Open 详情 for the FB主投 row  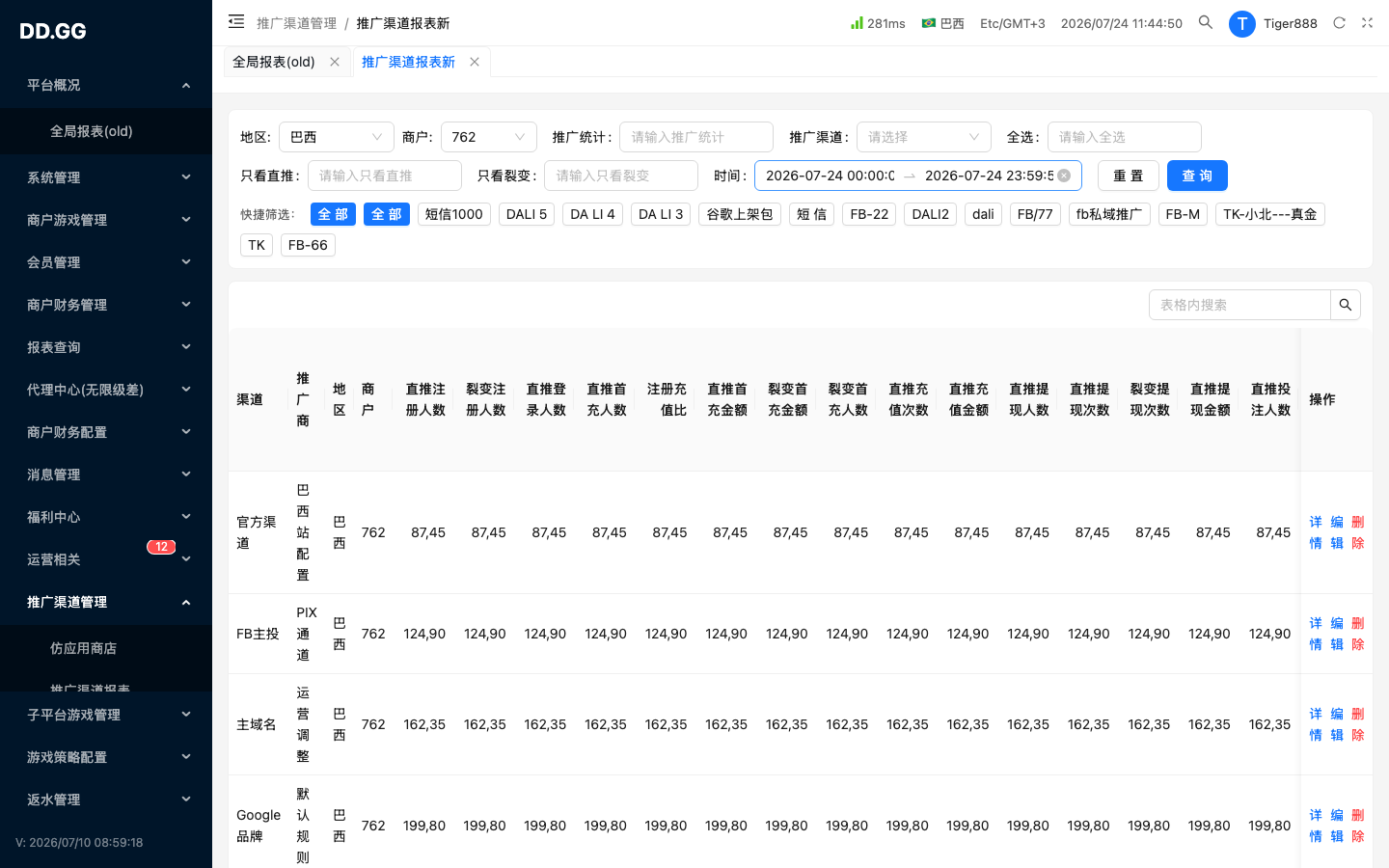(1316, 634)
